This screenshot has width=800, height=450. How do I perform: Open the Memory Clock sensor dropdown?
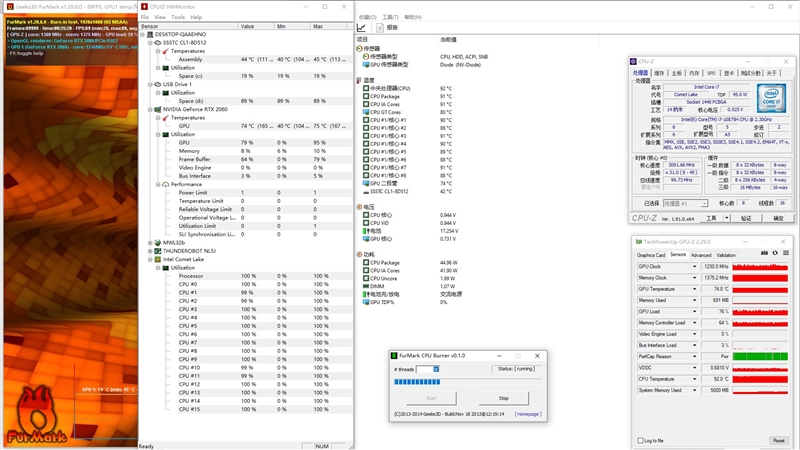coord(694,278)
